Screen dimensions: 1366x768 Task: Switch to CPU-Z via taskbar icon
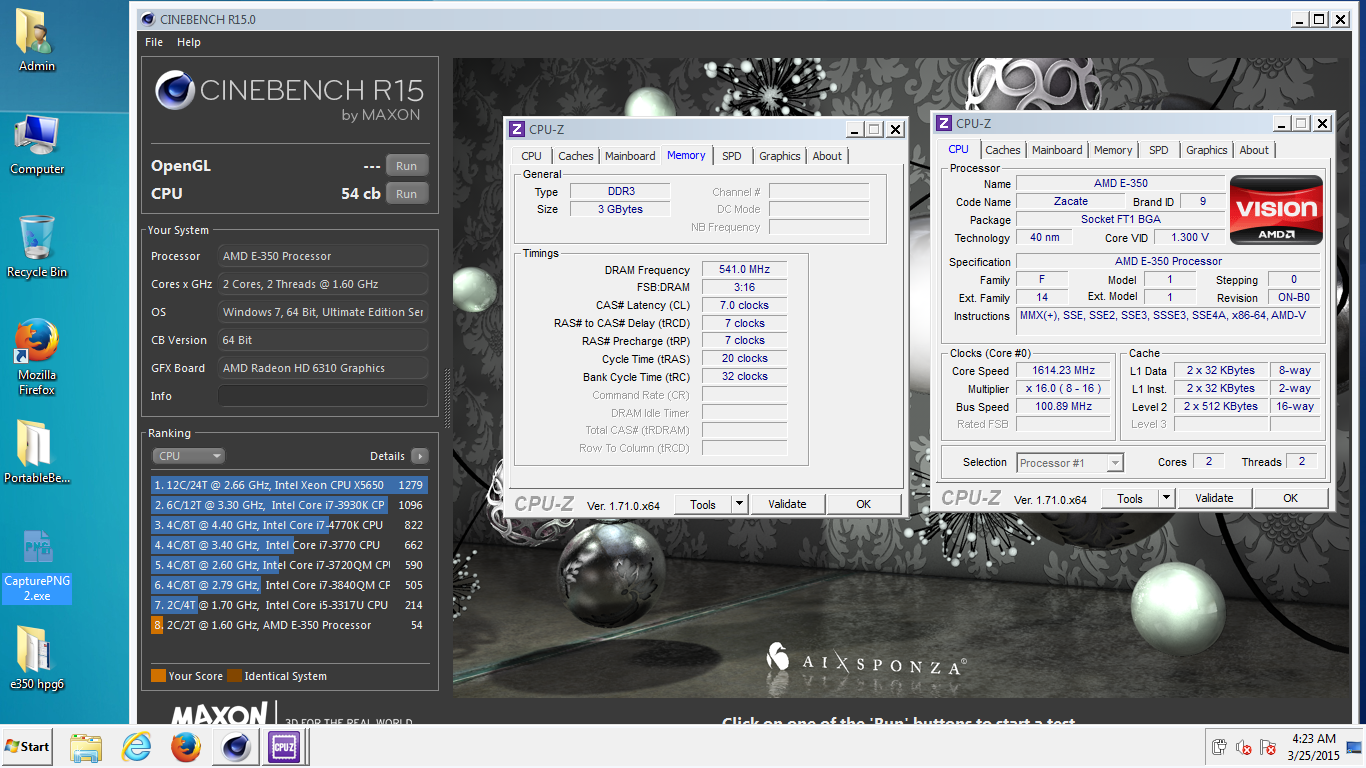(283, 747)
